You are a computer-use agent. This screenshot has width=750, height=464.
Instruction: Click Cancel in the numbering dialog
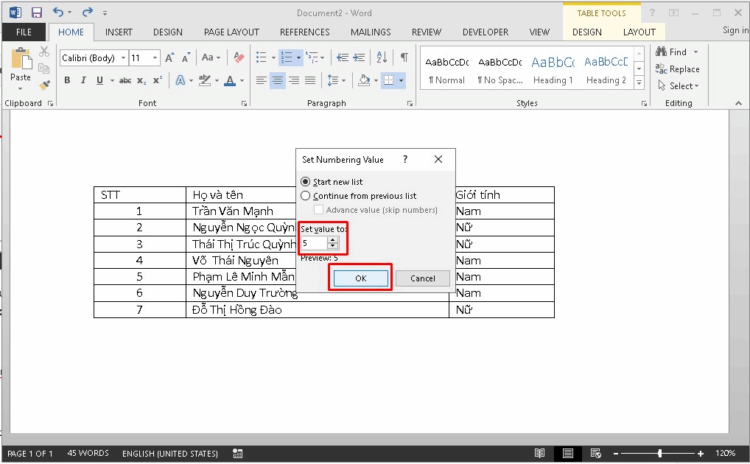(x=422, y=278)
